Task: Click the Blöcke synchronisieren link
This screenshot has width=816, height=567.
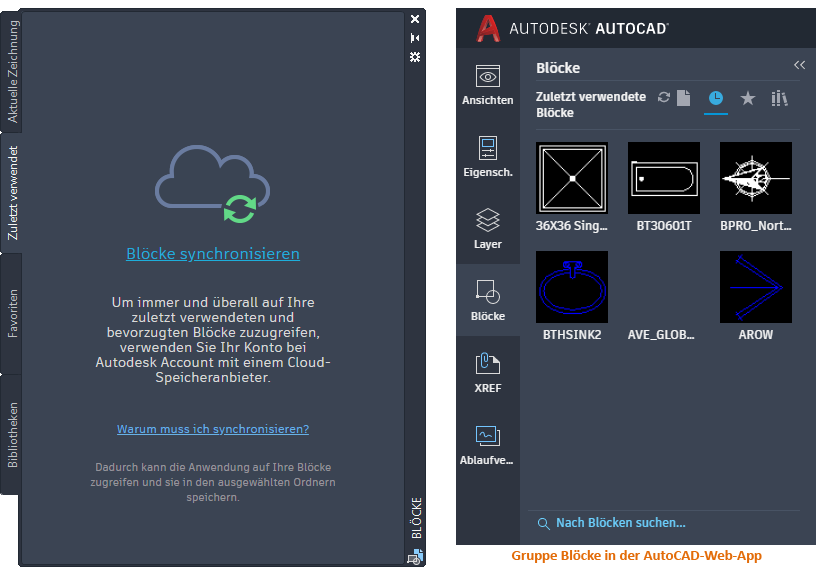Action: tap(213, 253)
